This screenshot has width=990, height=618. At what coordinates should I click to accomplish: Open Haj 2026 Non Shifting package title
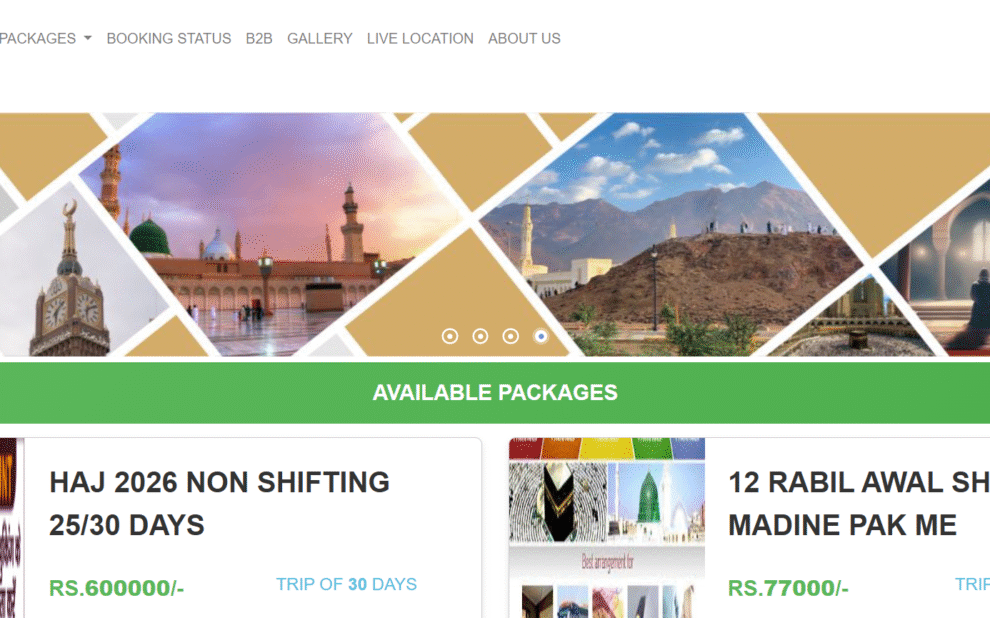[x=219, y=504]
